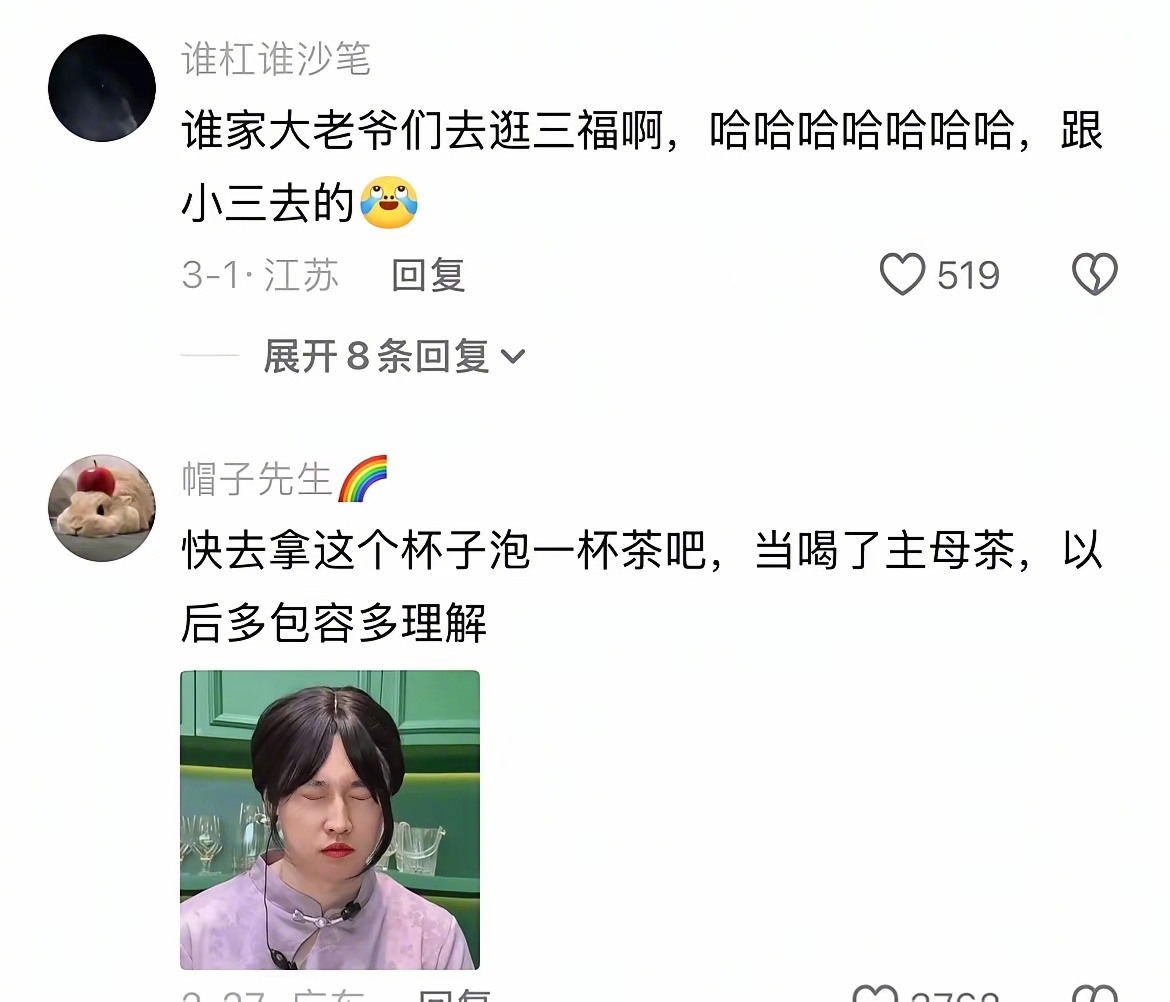Tap the rainbow emoji beside 帽子先生

[363, 478]
